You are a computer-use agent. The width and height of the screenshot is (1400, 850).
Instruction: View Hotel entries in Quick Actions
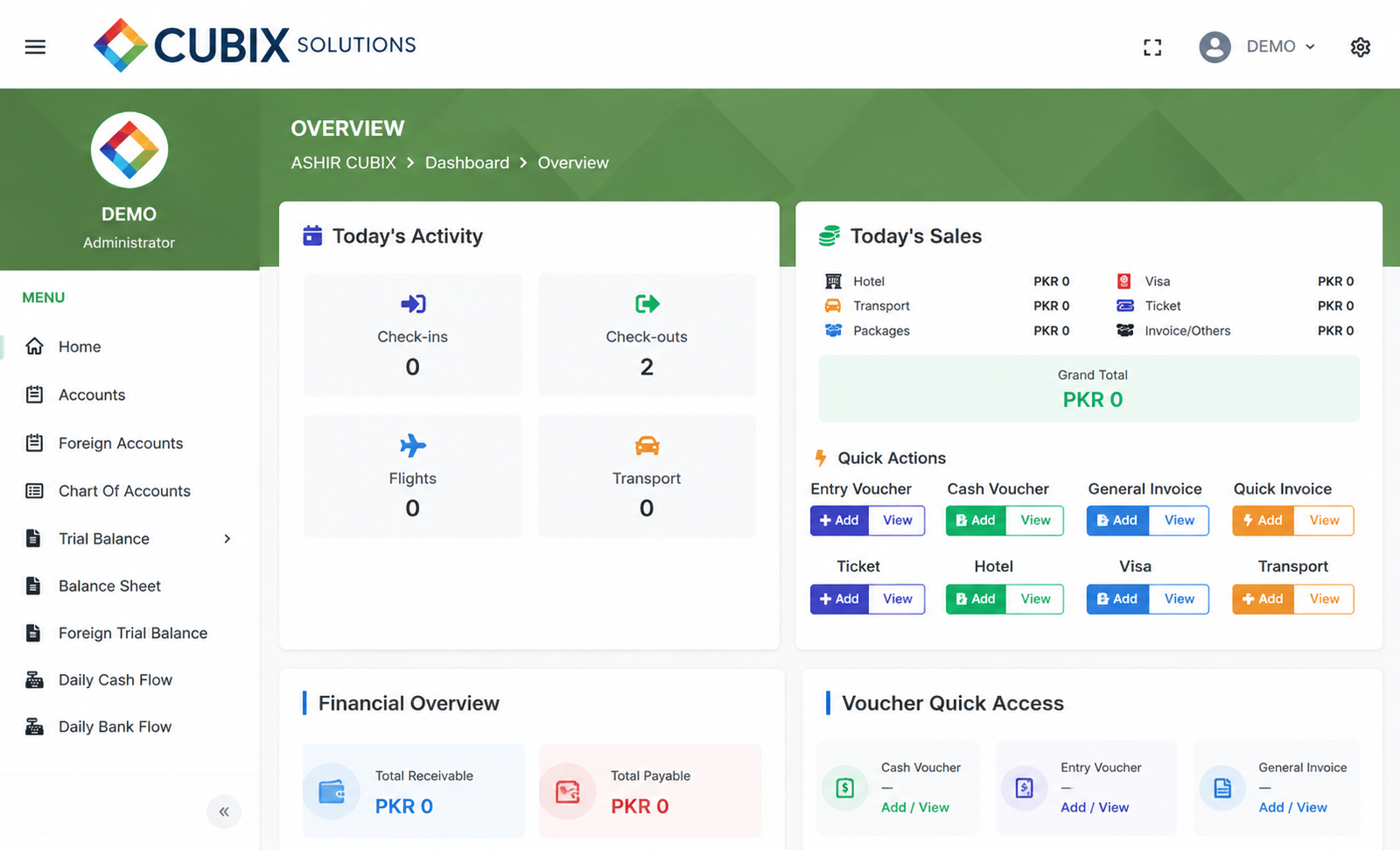1035,599
